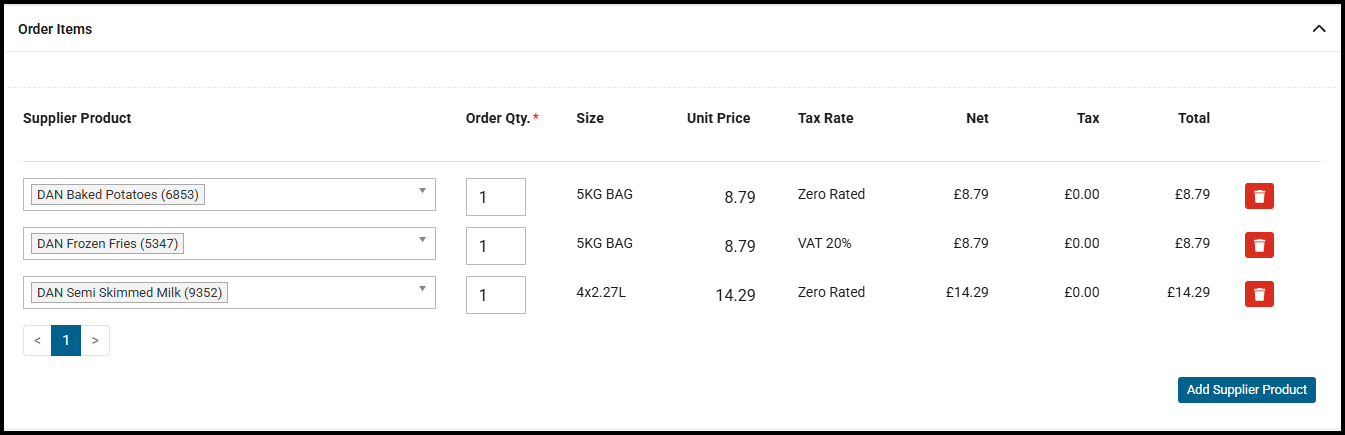Click the Order Items section title
Image resolution: width=1345 pixels, height=435 pixels.
pos(55,29)
